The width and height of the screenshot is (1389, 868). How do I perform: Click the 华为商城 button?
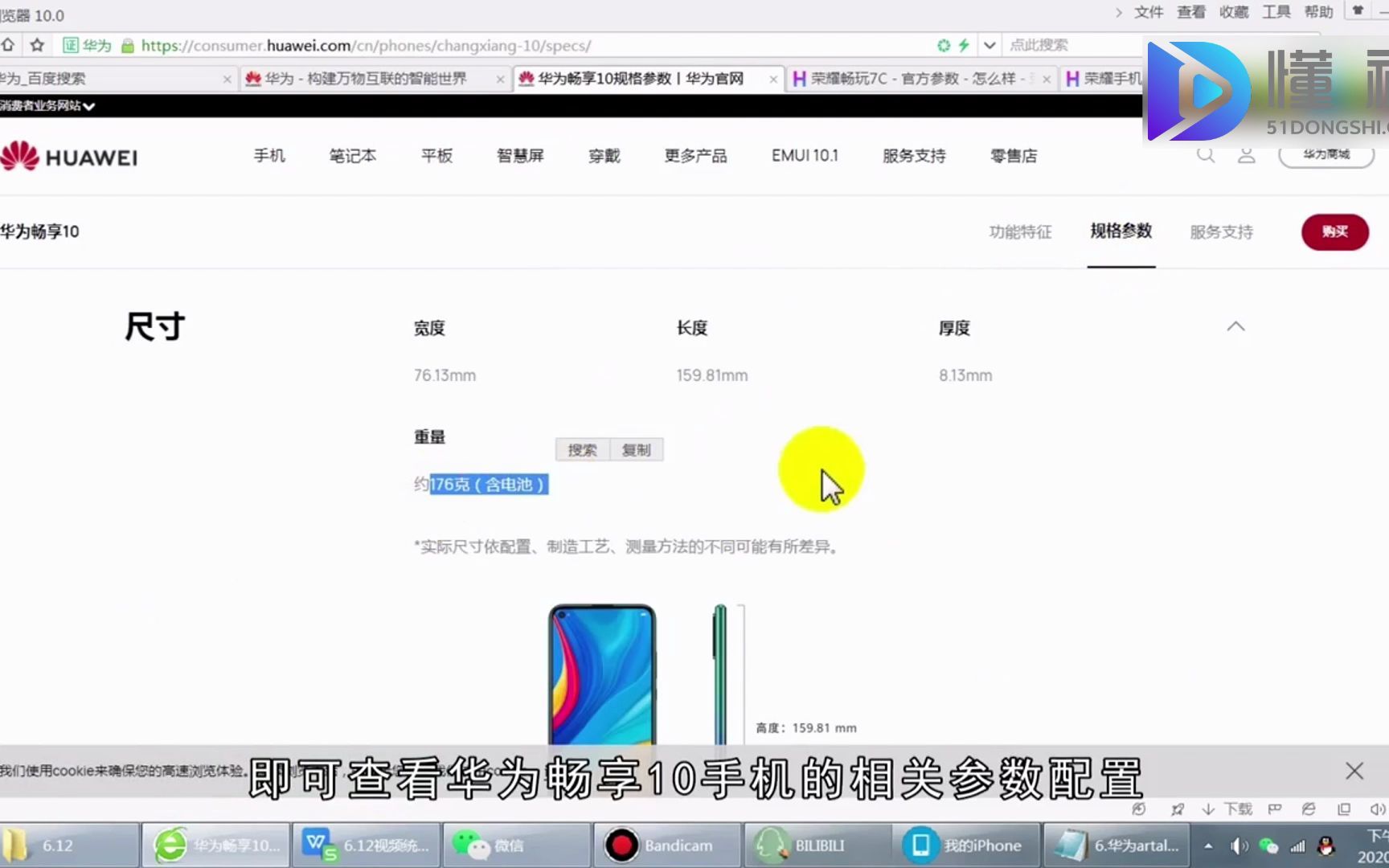(1326, 154)
